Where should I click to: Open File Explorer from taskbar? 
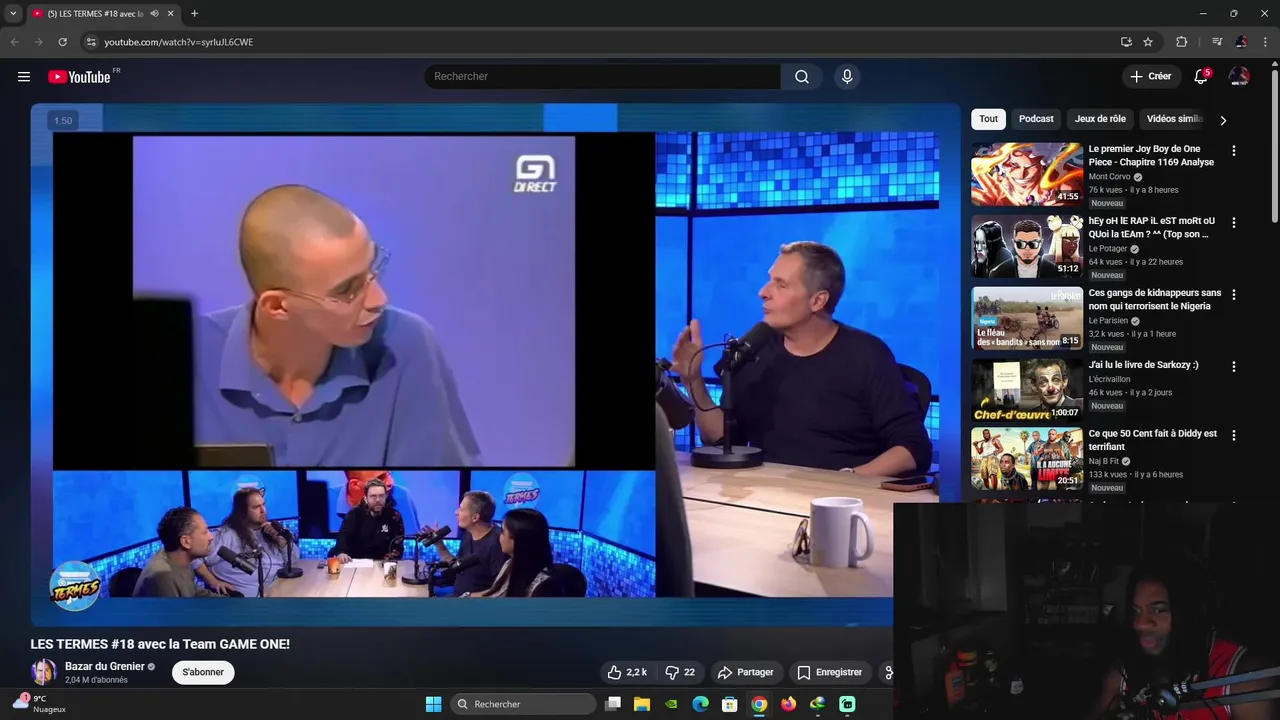tap(642, 704)
